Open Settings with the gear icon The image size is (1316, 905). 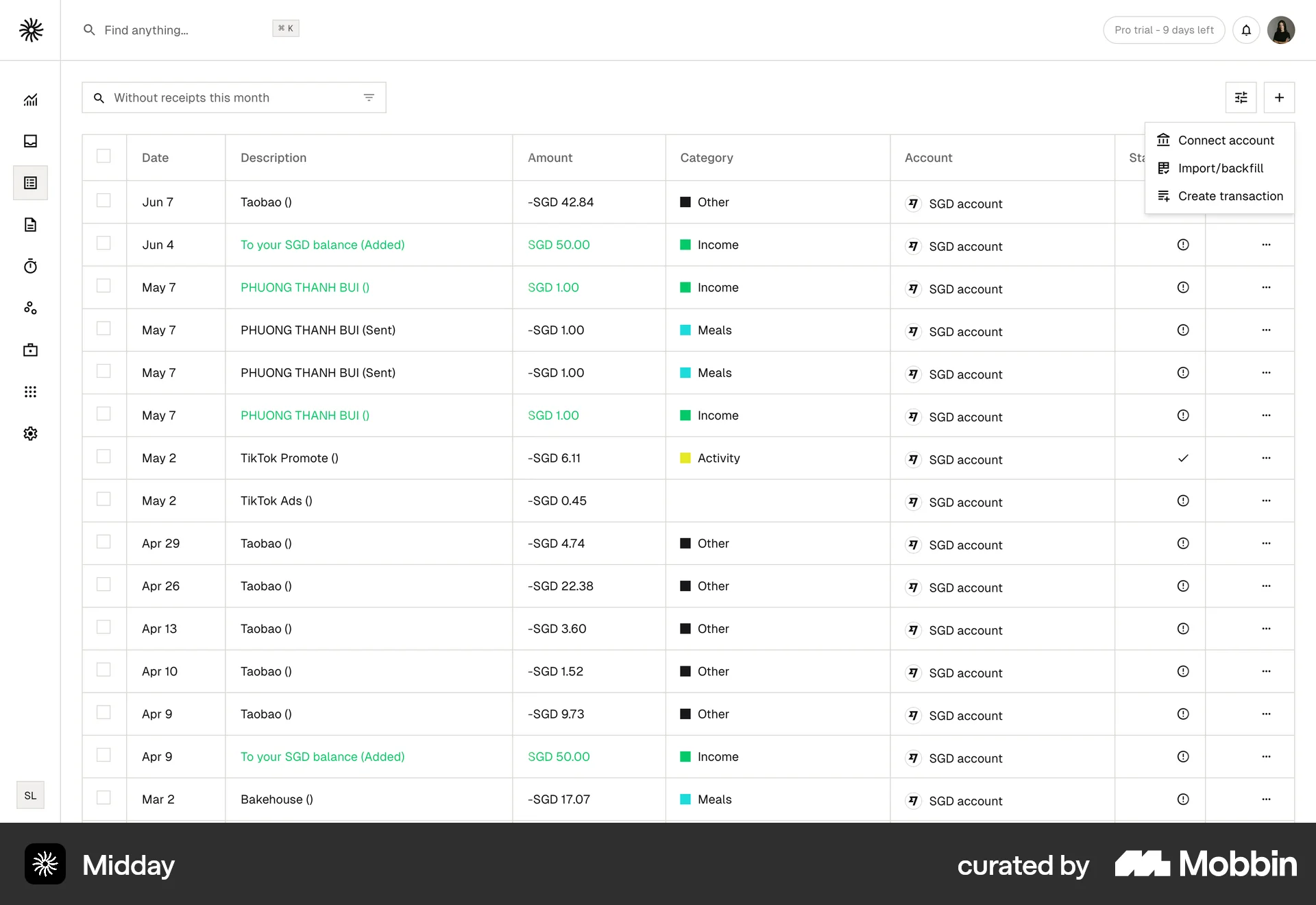[x=30, y=433]
